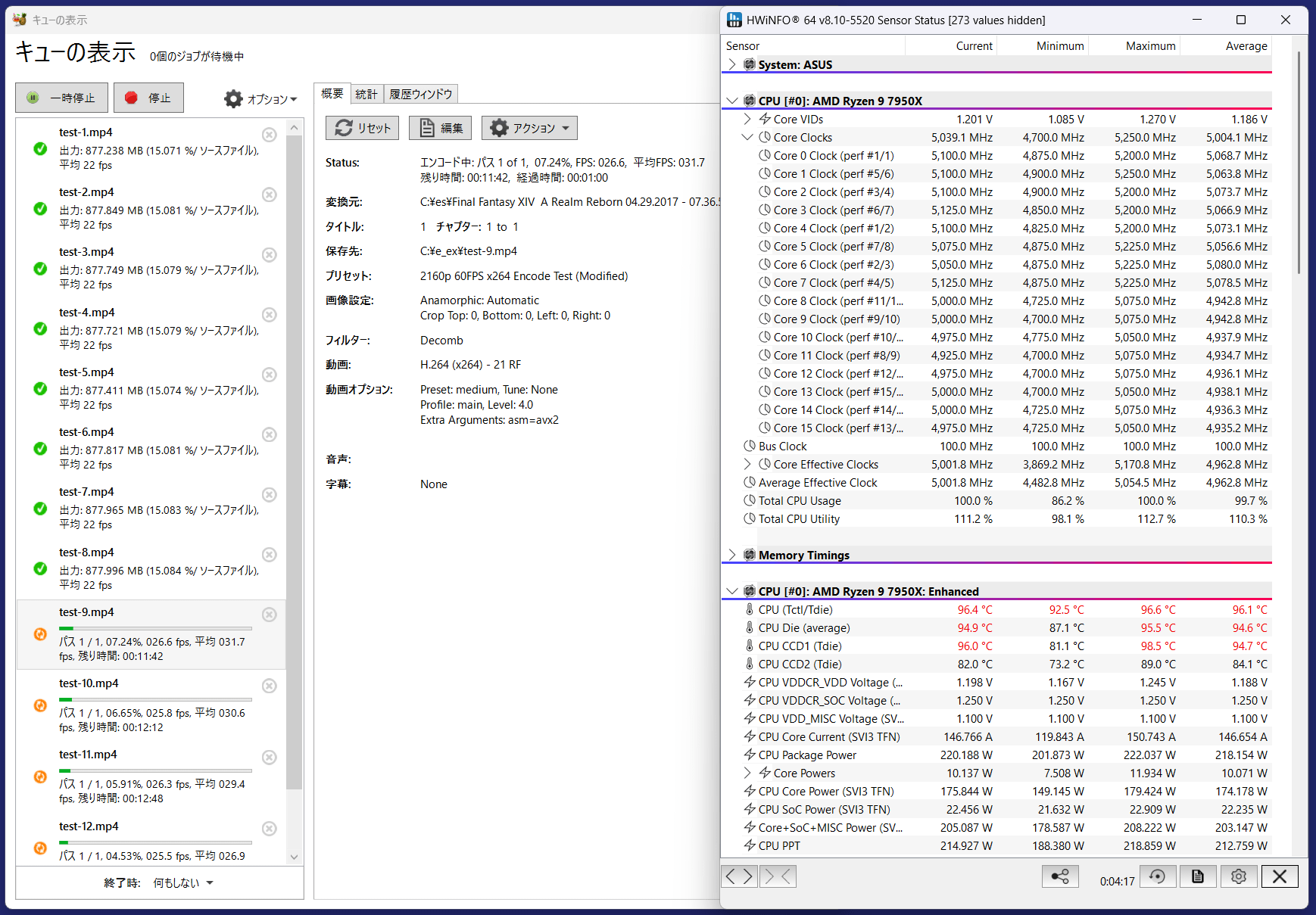Viewport: 1316px width, 915px height.
Task: Remove test-3.mp4 job via X icon
Action: pyautogui.click(x=269, y=254)
